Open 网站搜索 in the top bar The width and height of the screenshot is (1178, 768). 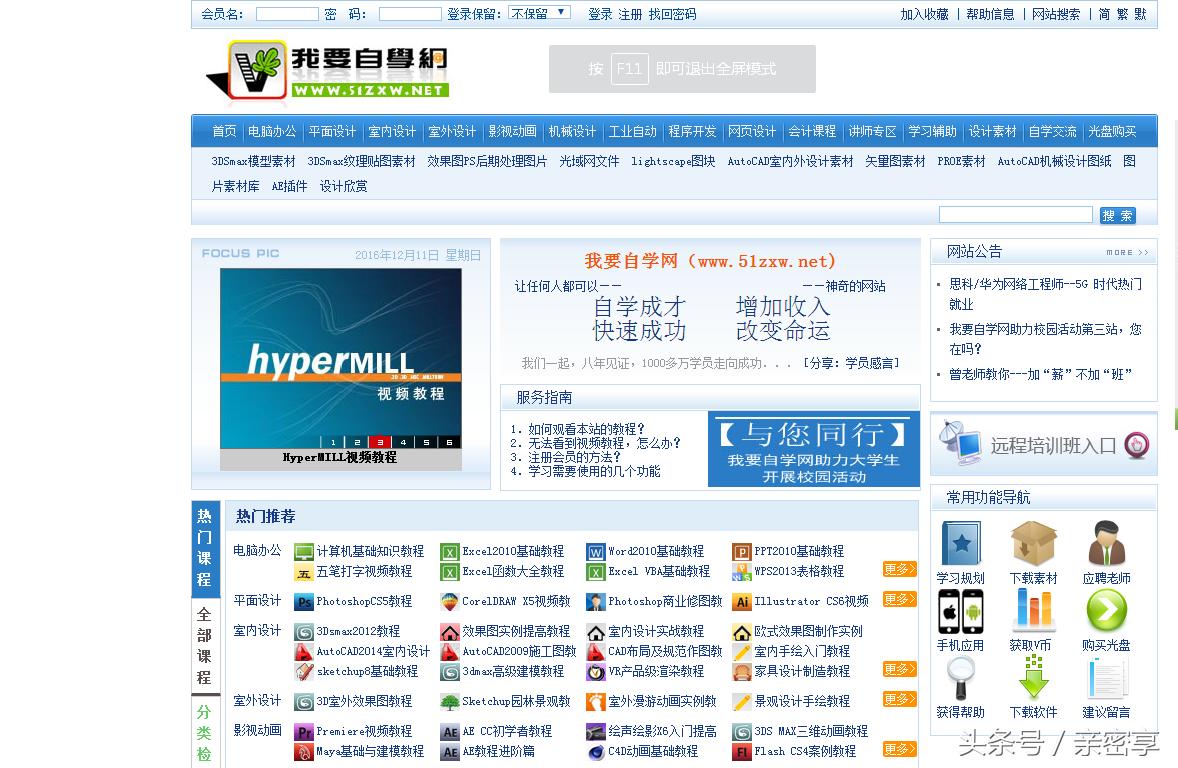click(1056, 14)
